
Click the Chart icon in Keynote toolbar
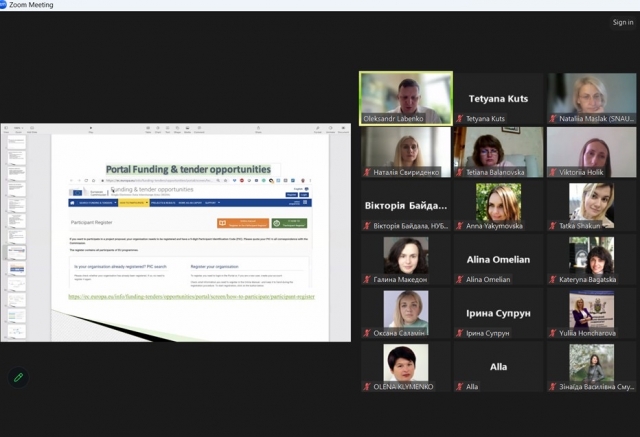pos(158,129)
